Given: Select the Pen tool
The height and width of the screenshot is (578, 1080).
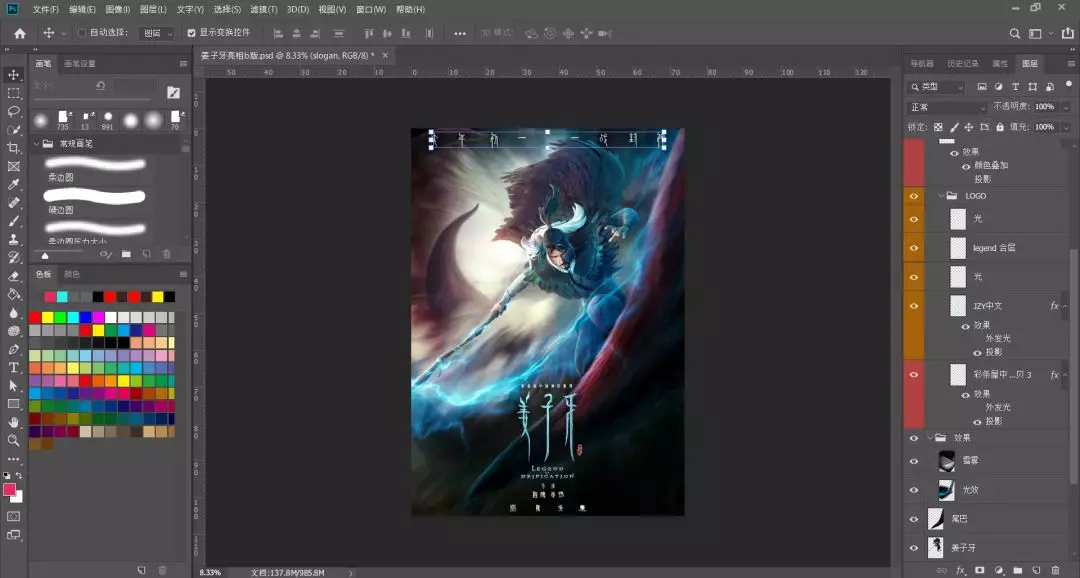Looking at the screenshot, I should [x=14, y=349].
